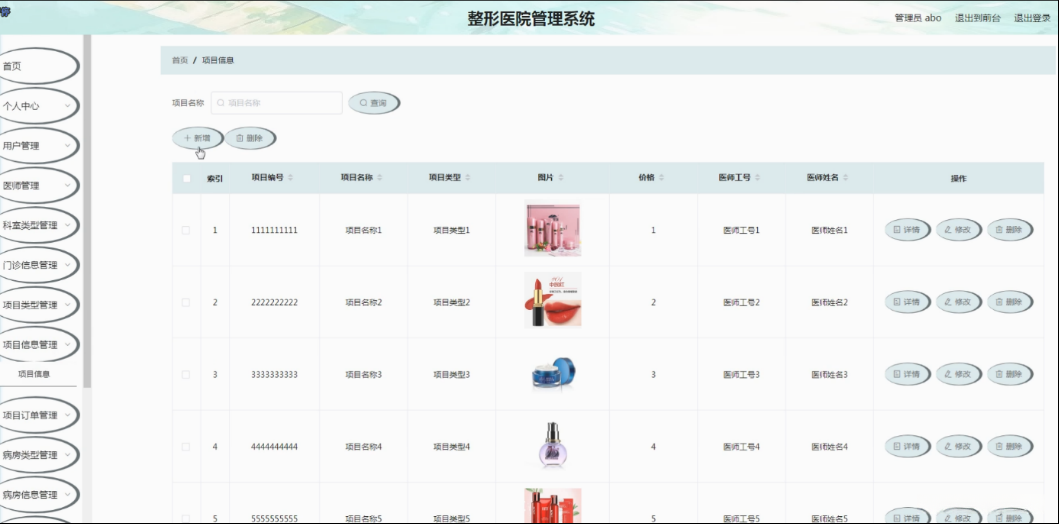The height and width of the screenshot is (524, 1059).
Task: Expand the 用户管理 sidebar menu
Action: pos(37,146)
